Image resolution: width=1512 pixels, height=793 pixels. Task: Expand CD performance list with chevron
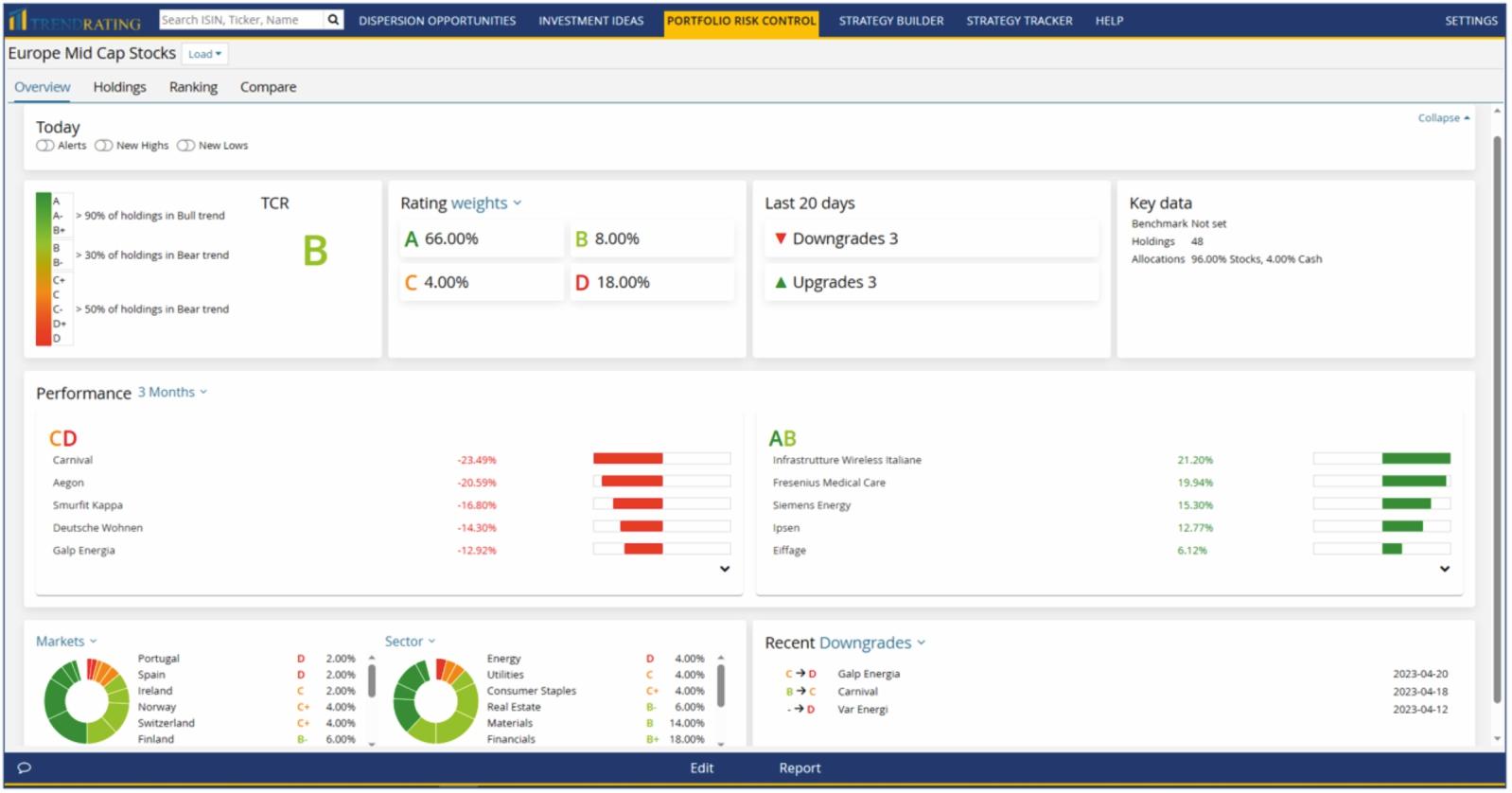coord(725,569)
